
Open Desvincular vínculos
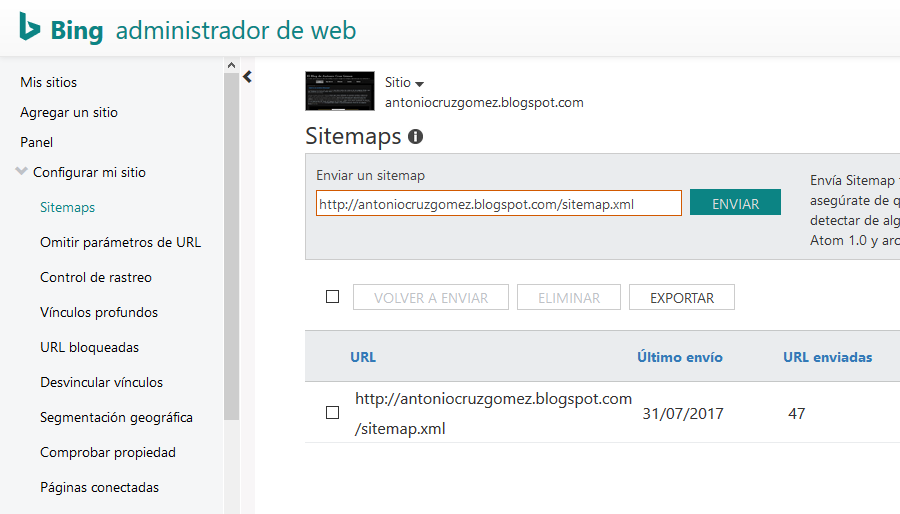pos(102,383)
